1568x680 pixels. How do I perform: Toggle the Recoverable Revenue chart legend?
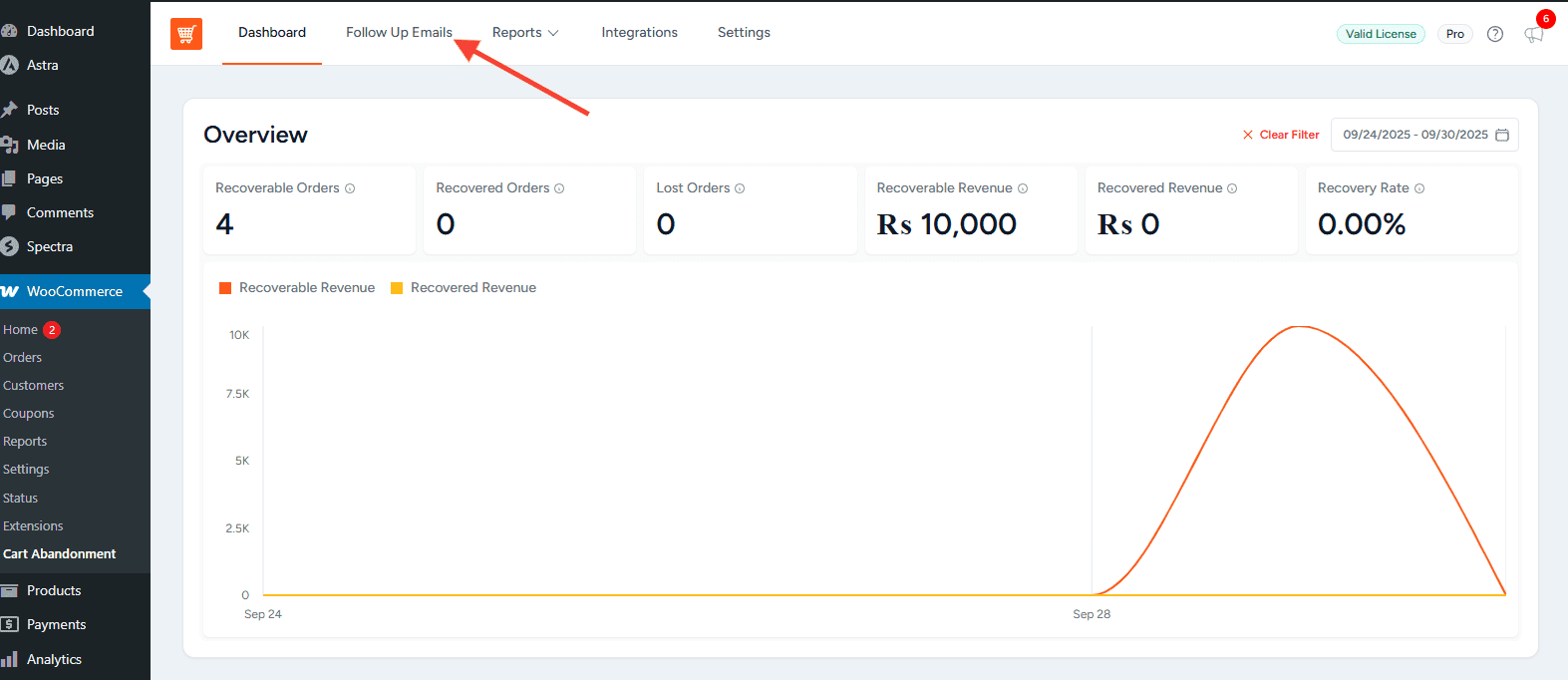pyautogui.click(x=297, y=288)
